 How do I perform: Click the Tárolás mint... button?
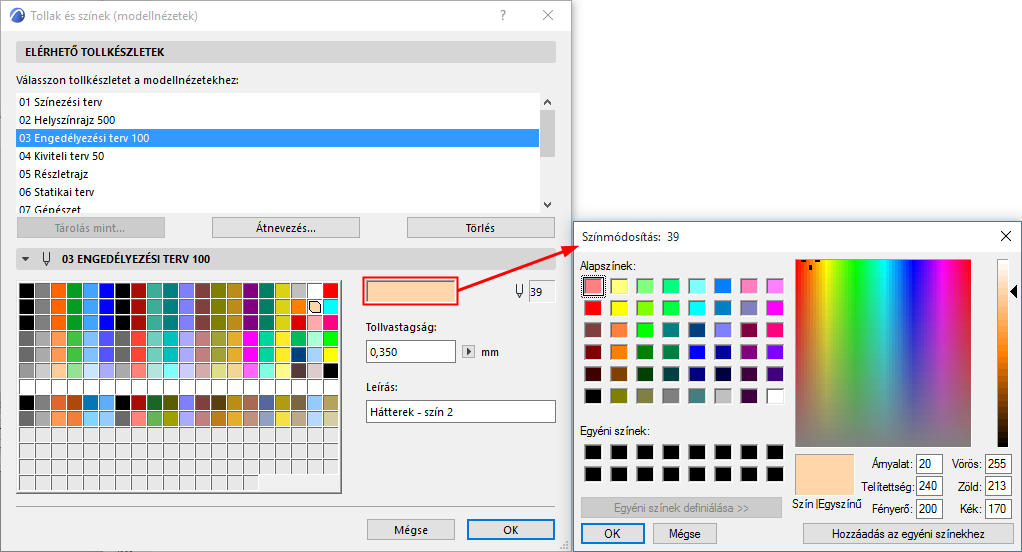(x=91, y=228)
